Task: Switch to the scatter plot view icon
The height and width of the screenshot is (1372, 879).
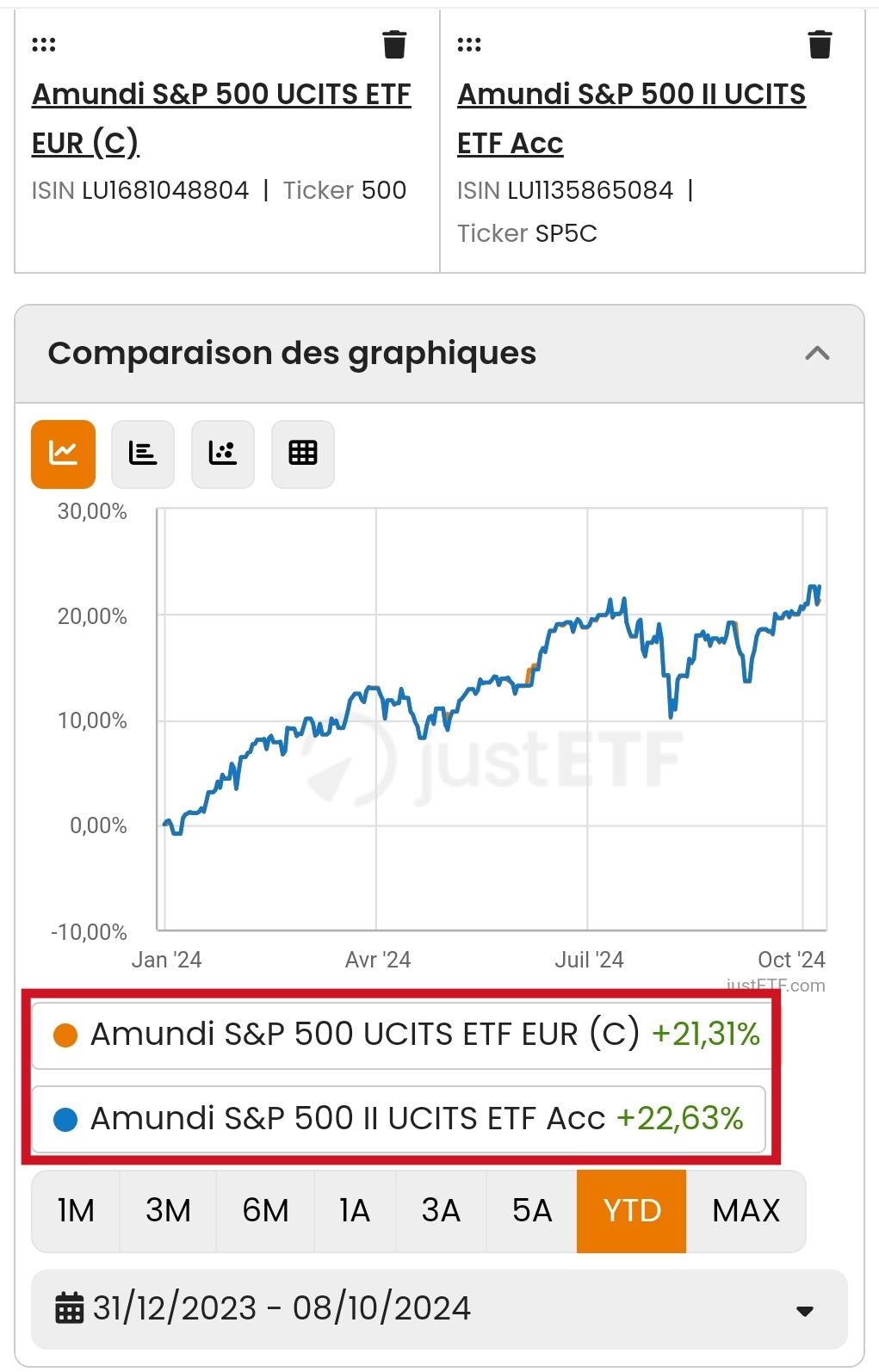Action: pyautogui.click(x=223, y=454)
